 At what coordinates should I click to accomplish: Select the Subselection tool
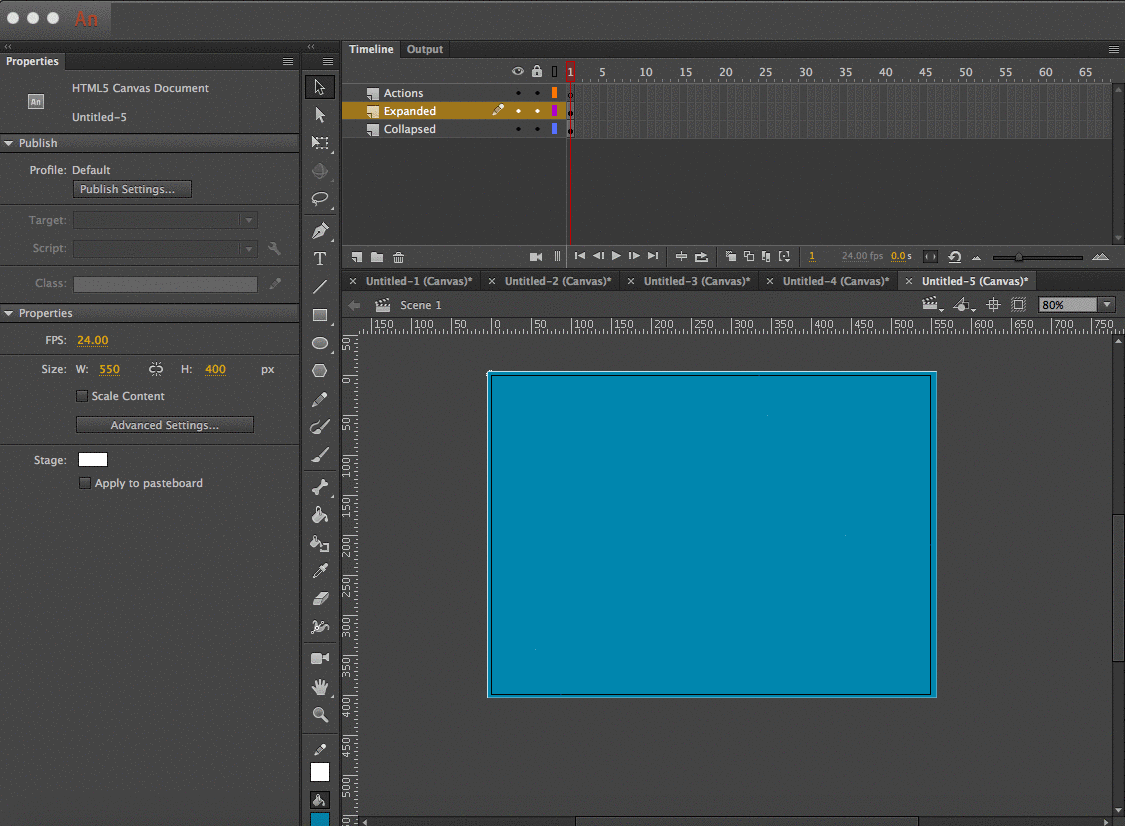coord(320,115)
